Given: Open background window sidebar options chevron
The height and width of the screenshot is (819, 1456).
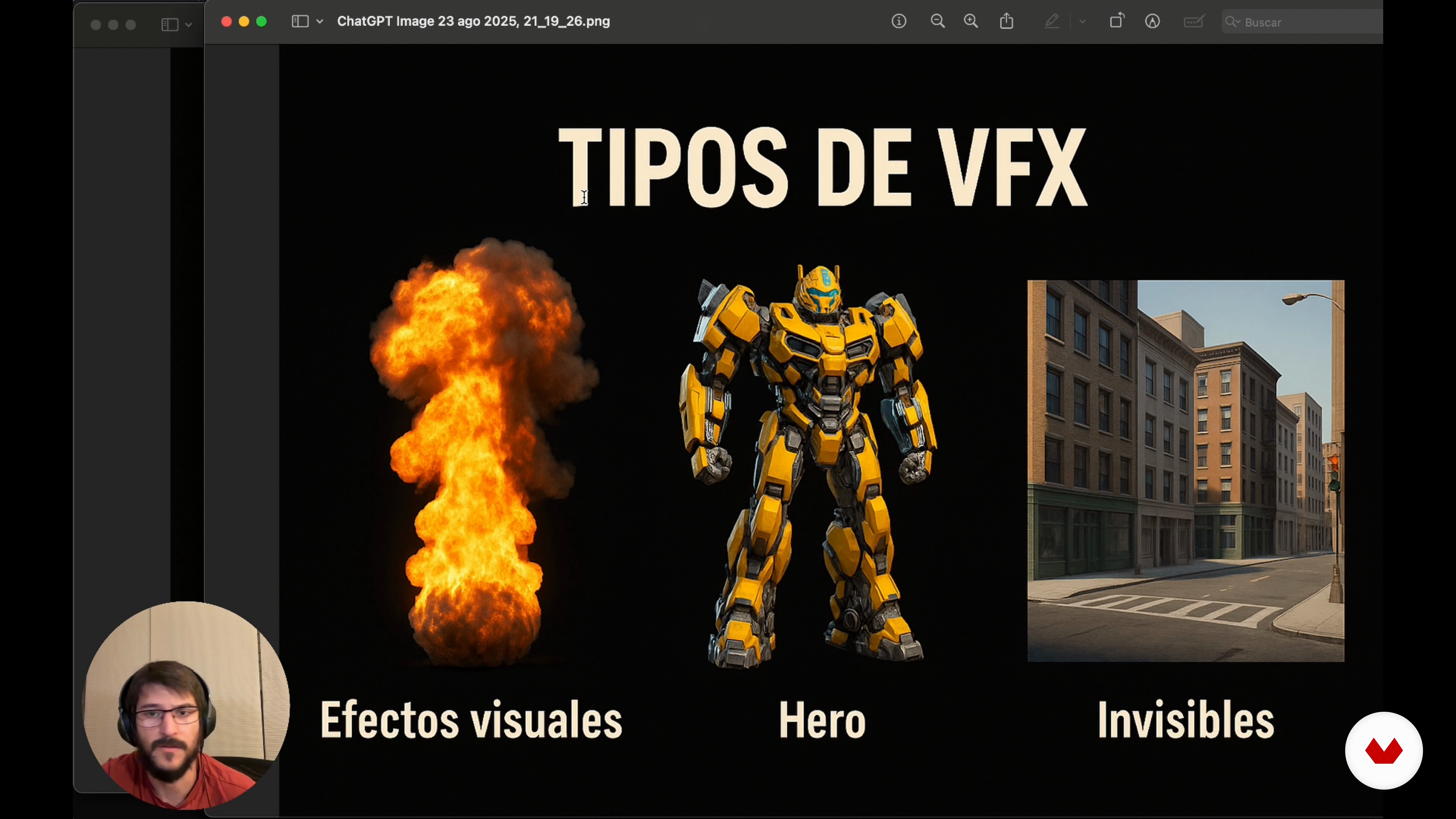Looking at the screenshot, I should point(189,25).
